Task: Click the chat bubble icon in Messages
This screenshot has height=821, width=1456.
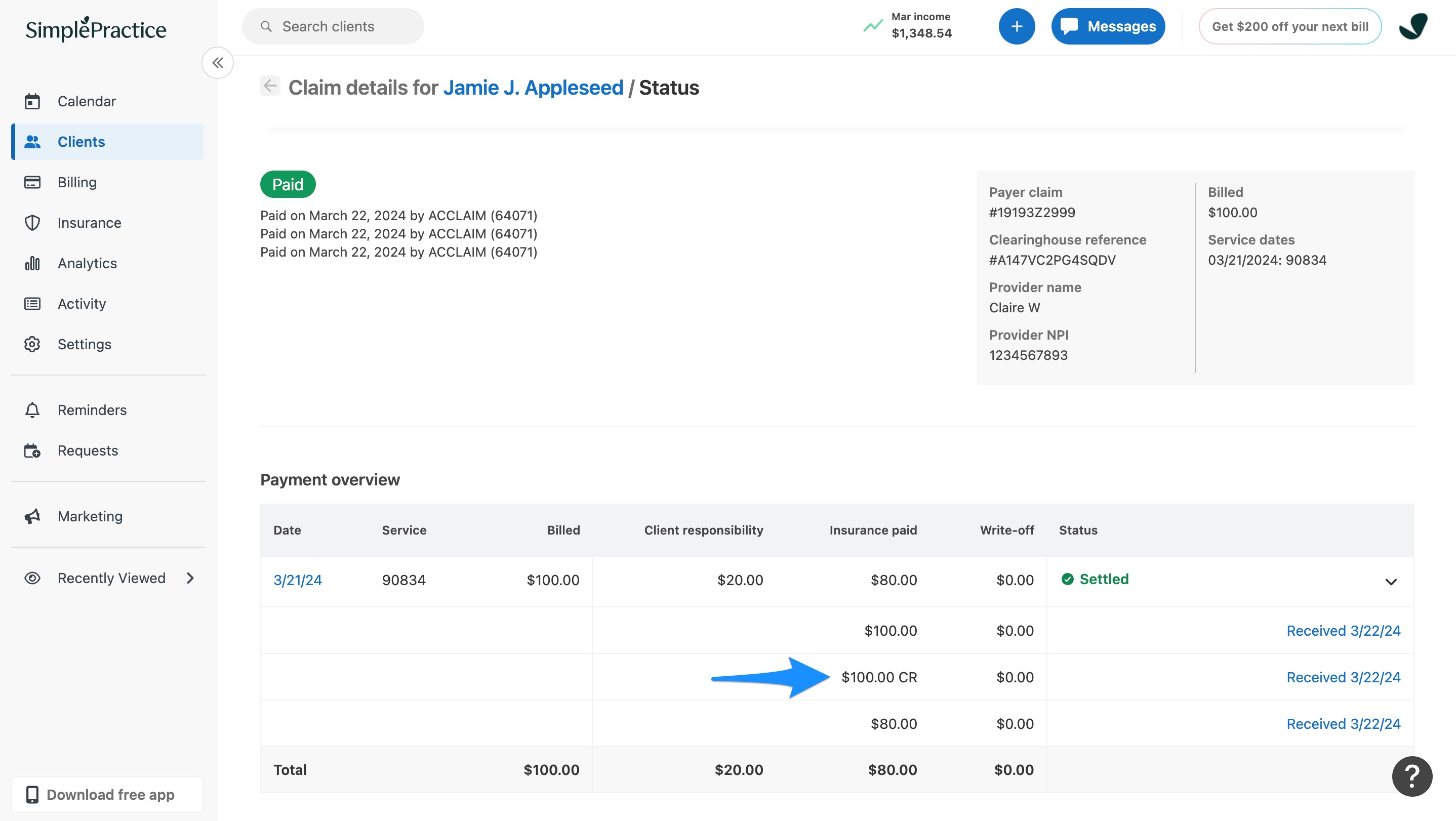Action: 1069,26
